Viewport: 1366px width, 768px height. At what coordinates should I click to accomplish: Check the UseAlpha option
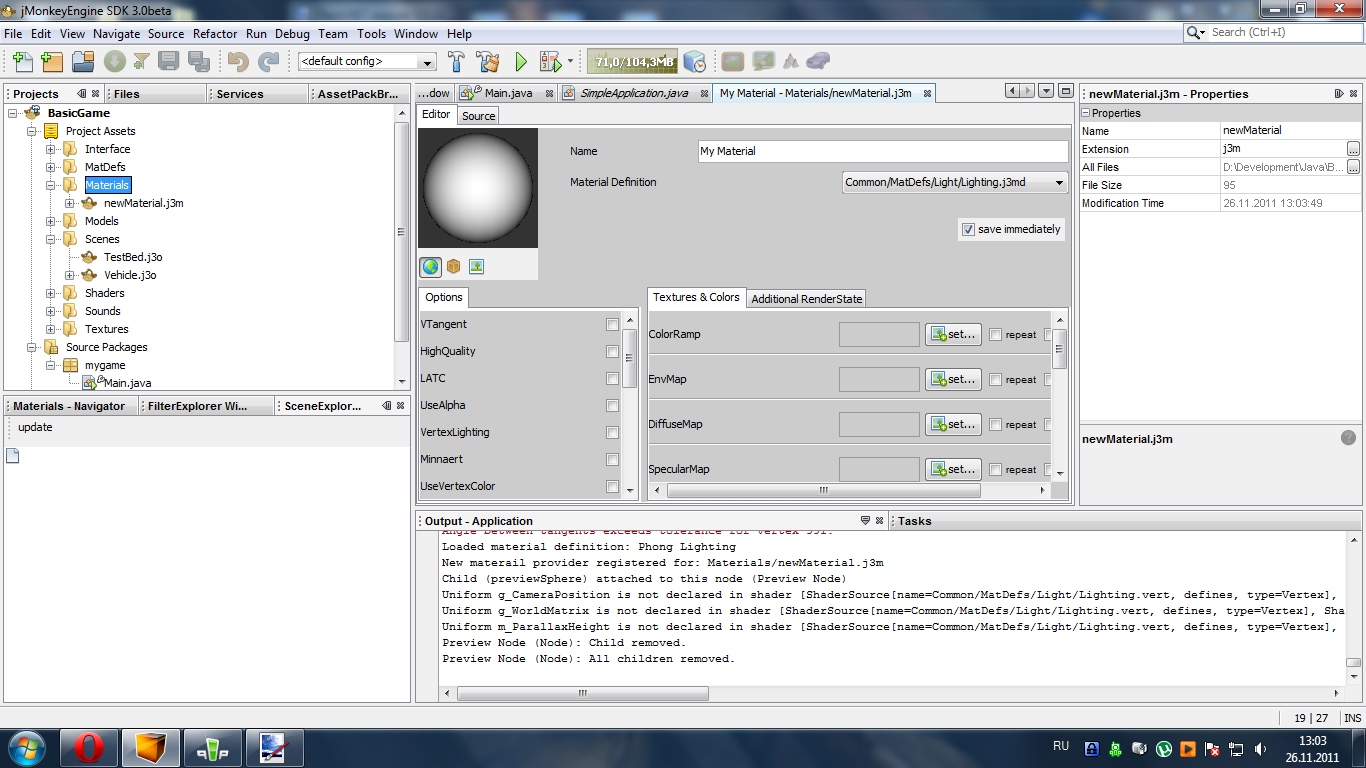tap(612, 406)
